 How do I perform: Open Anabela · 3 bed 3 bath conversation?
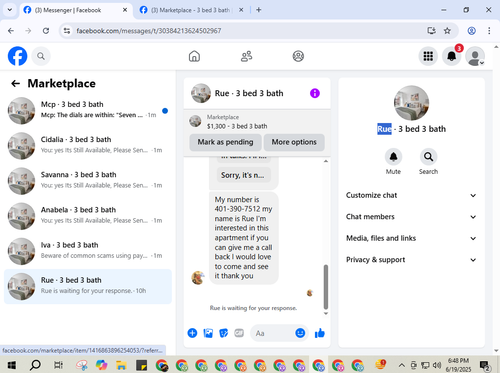[x=88, y=216]
